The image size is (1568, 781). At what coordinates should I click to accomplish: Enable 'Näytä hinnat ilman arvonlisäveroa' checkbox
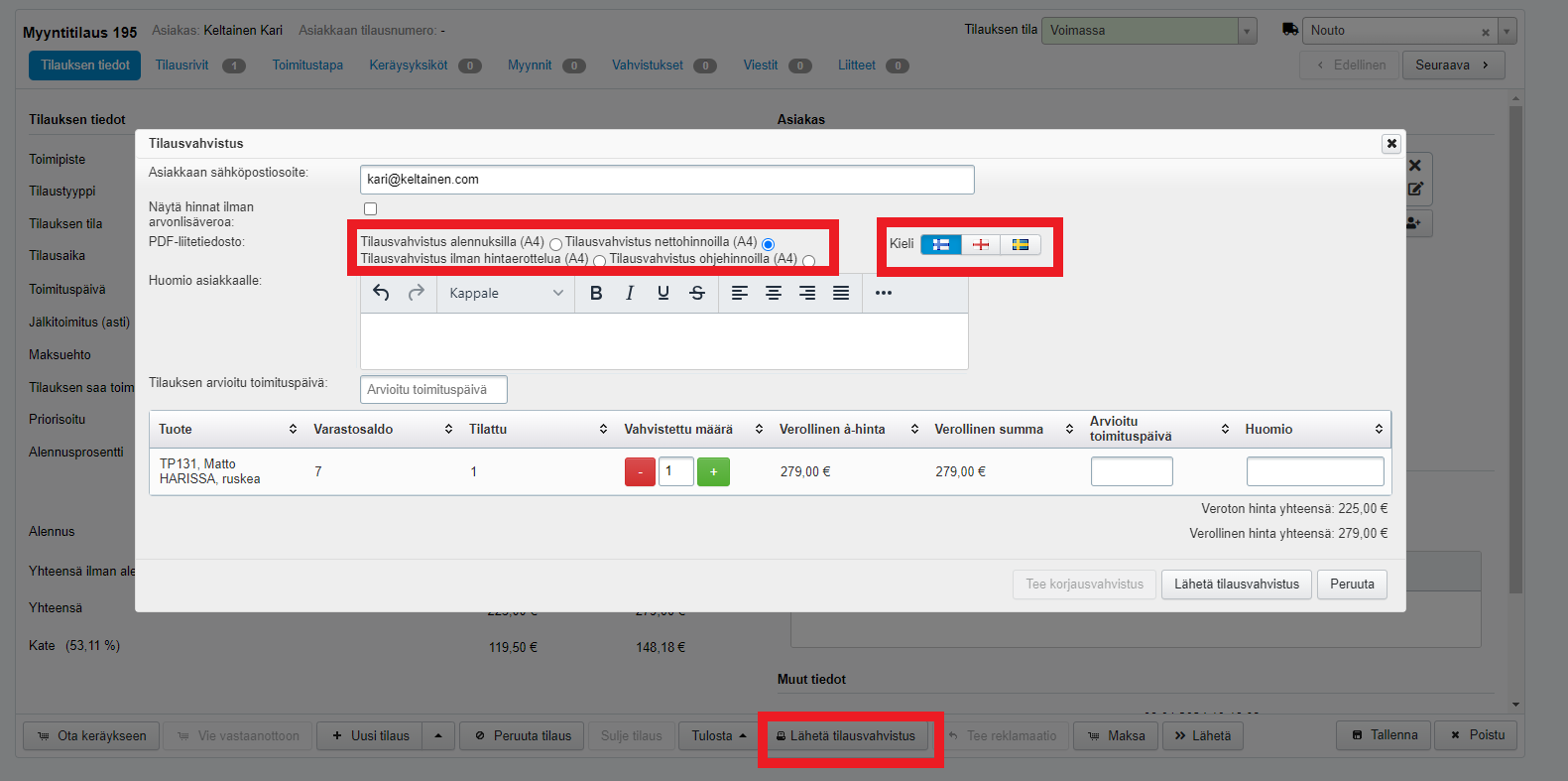click(x=370, y=208)
